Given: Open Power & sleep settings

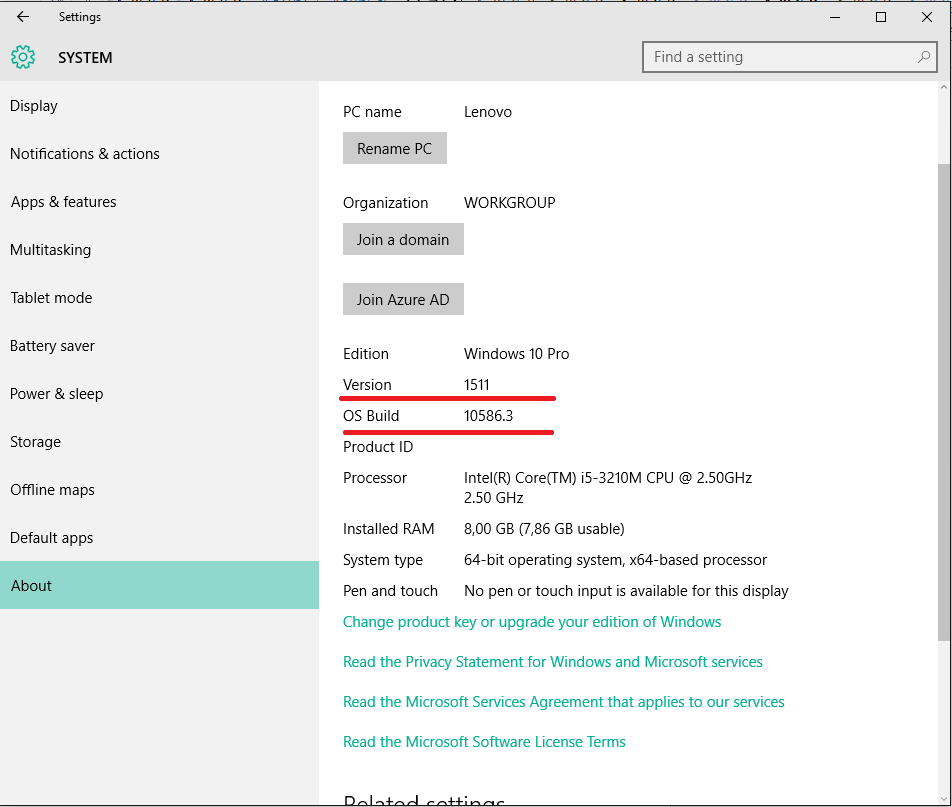Looking at the screenshot, I should pos(159,393).
